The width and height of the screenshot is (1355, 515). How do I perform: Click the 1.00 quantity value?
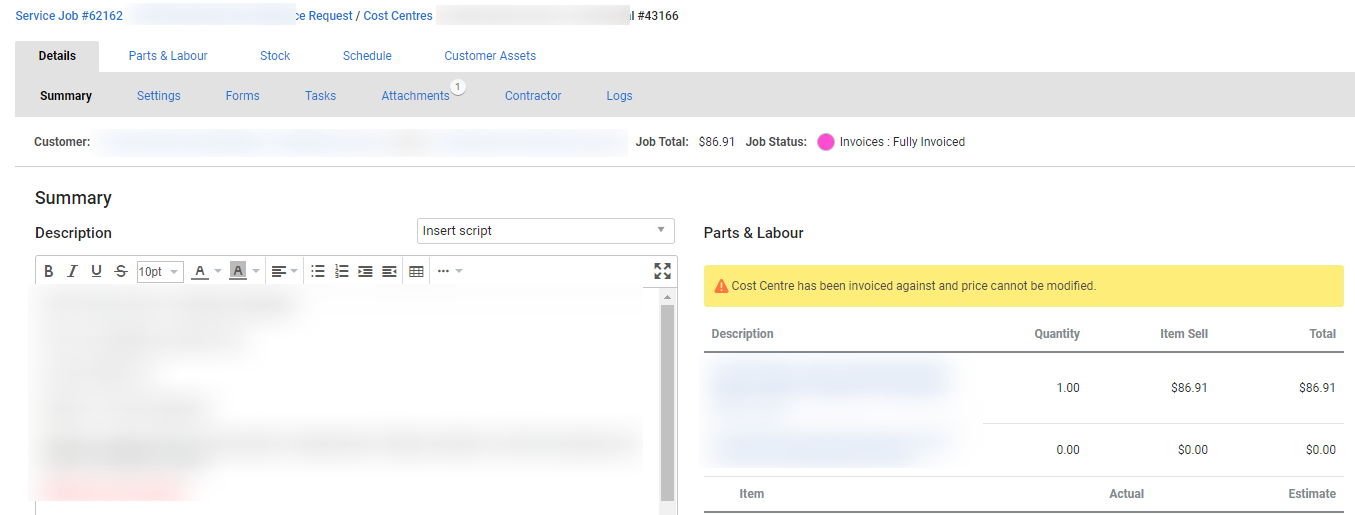click(1068, 388)
